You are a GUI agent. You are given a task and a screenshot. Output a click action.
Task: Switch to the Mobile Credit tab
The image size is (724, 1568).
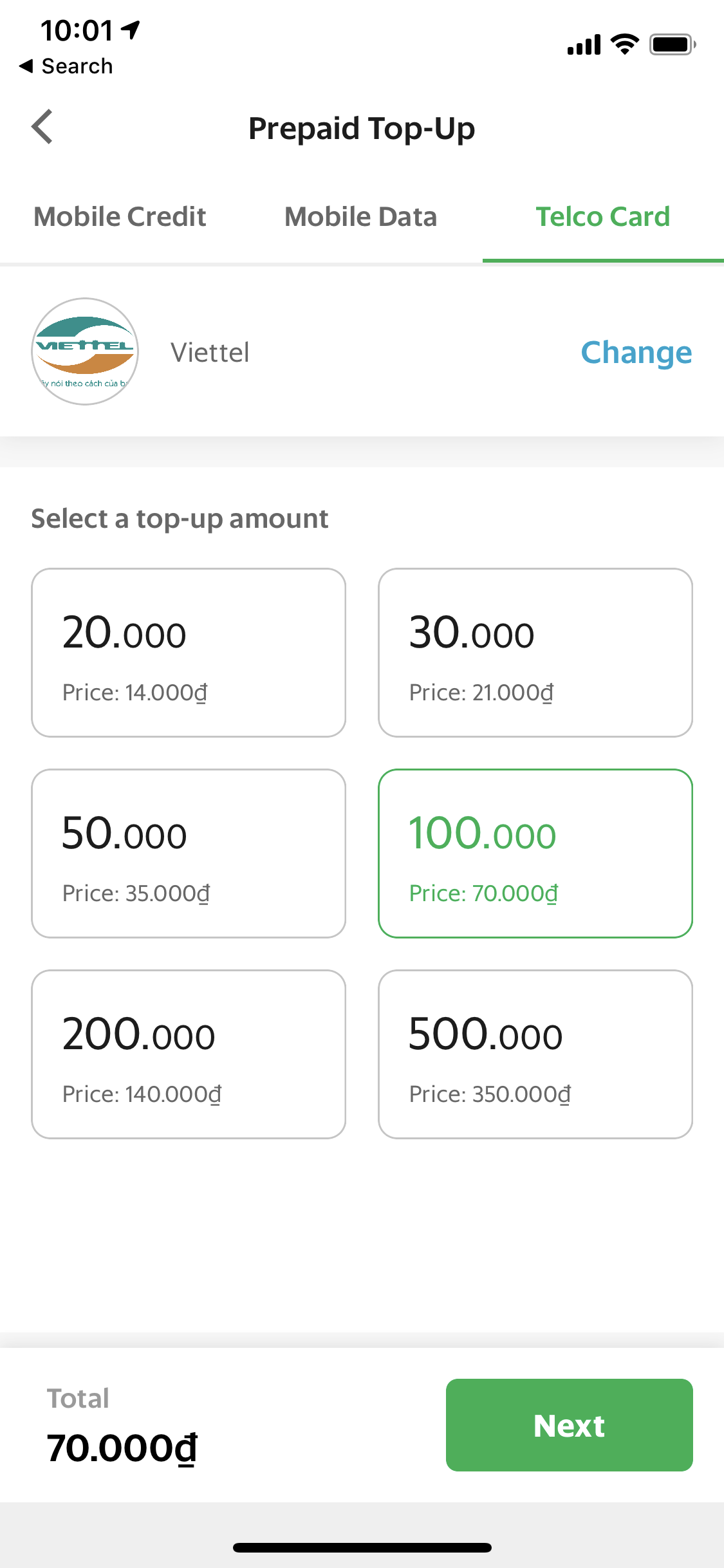(120, 217)
